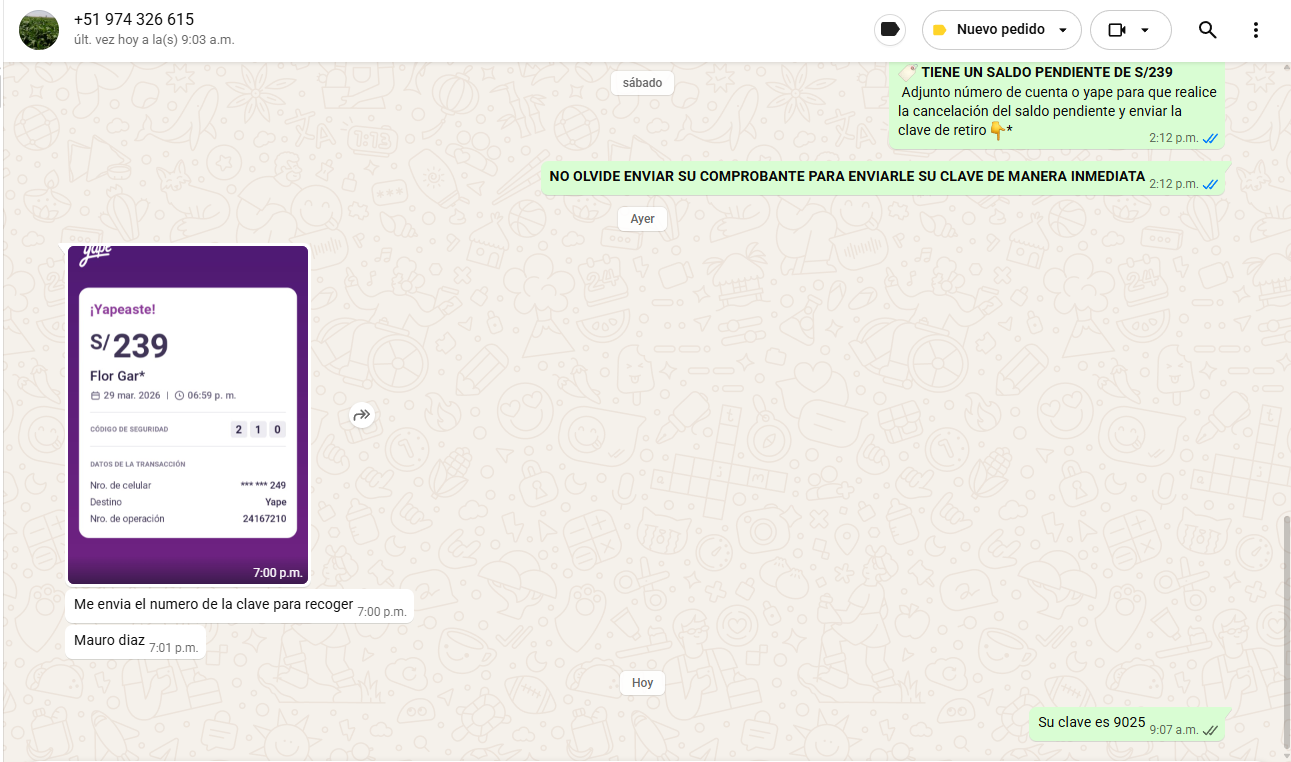This screenshot has height=762, width=1291.
Task: Search messages with the magnifier icon
Action: pos(1207,30)
